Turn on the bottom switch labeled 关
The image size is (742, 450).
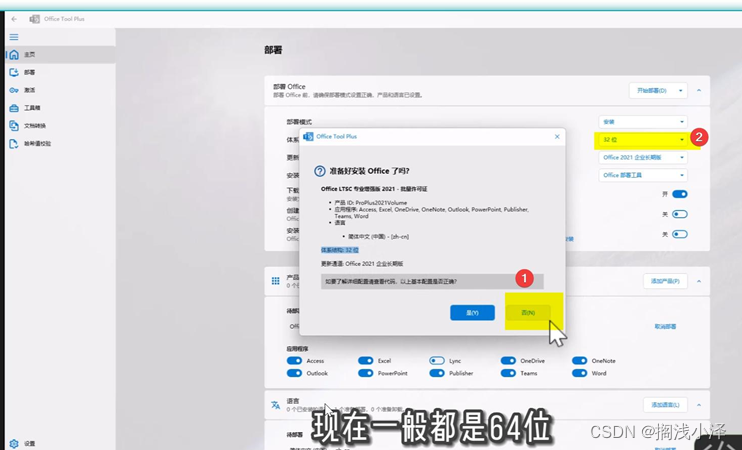680,234
